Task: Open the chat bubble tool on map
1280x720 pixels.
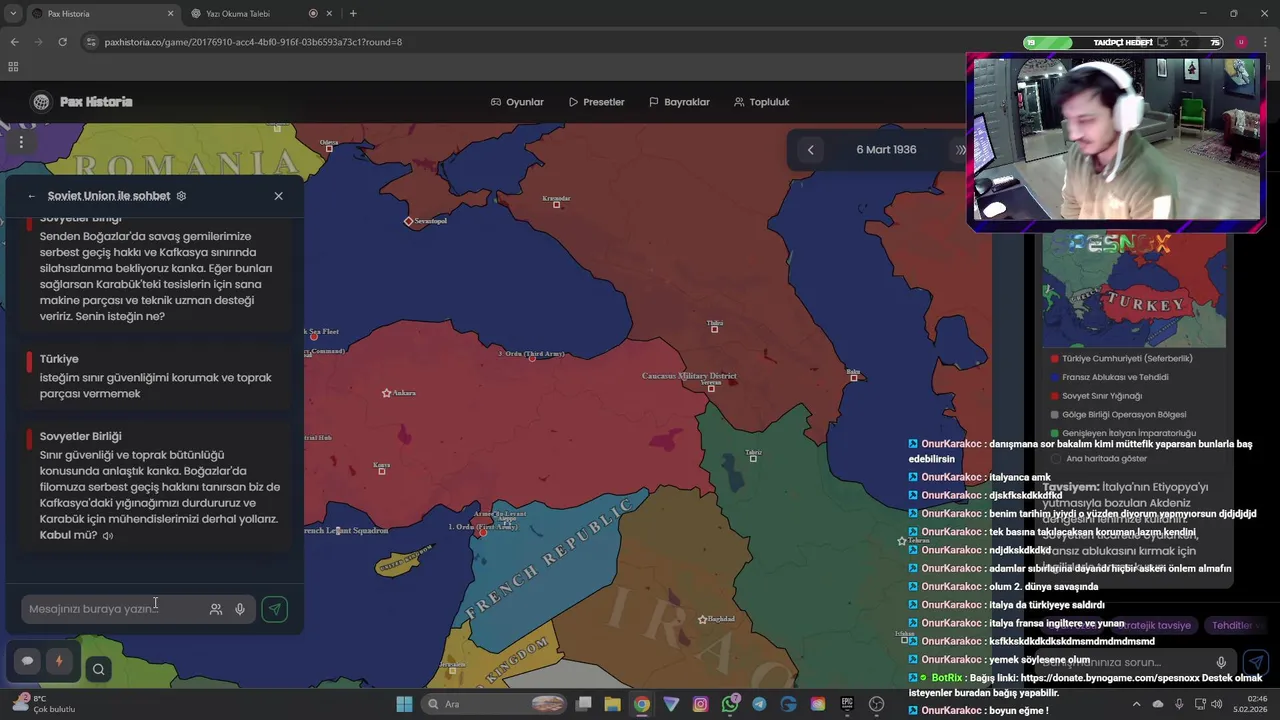Action: point(28,661)
